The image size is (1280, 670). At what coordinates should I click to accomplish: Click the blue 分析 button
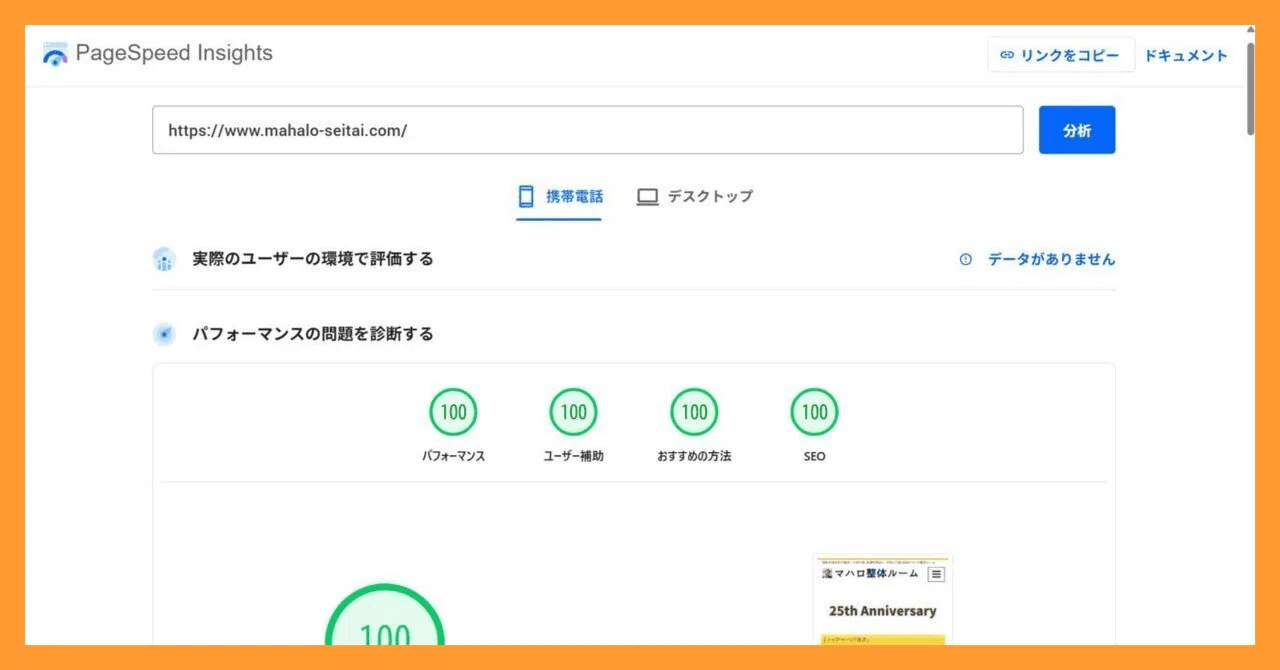[1077, 130]
